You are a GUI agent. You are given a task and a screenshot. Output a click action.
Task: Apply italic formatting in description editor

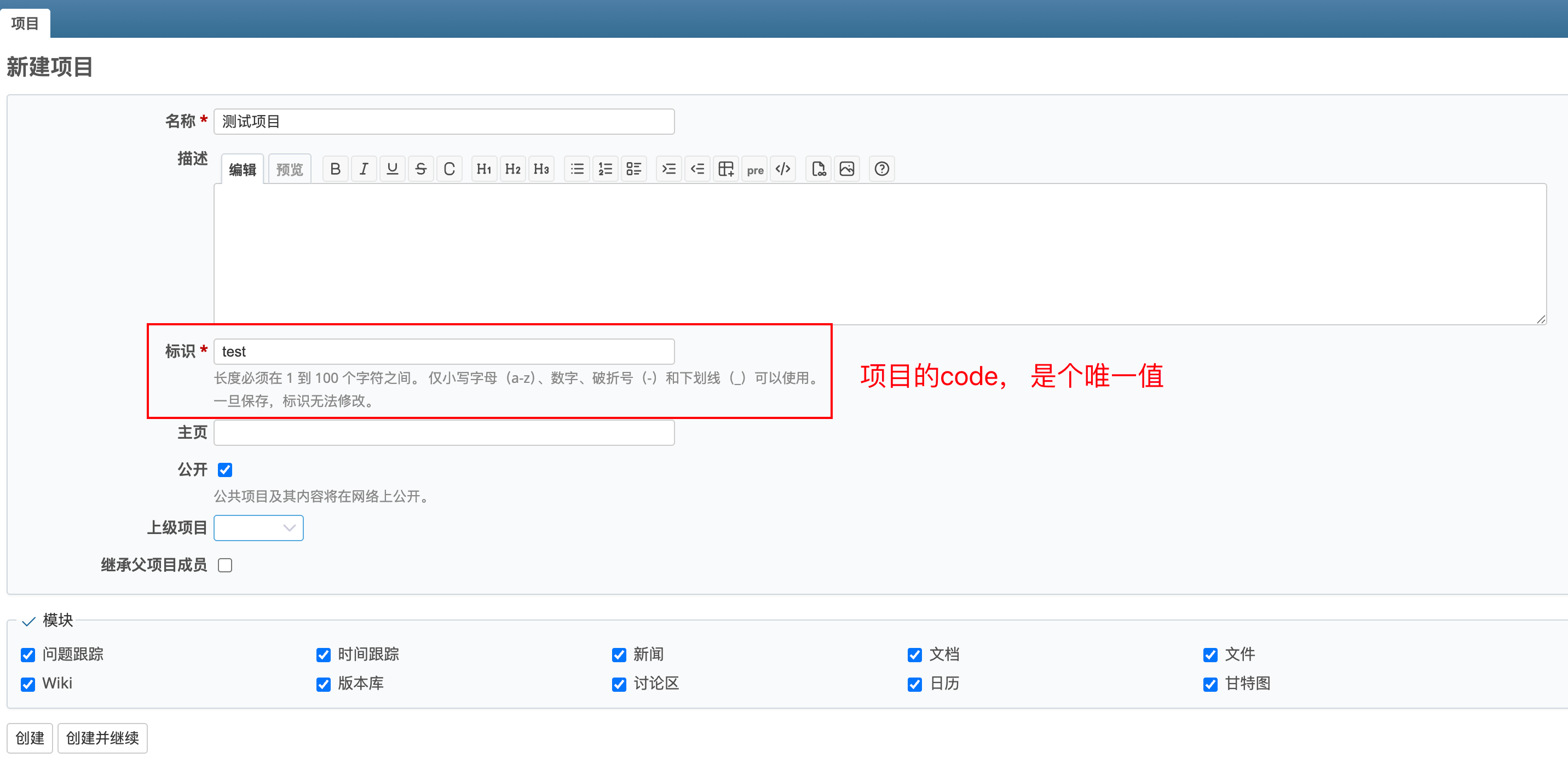pyautogui.click(x=364, y=169)
